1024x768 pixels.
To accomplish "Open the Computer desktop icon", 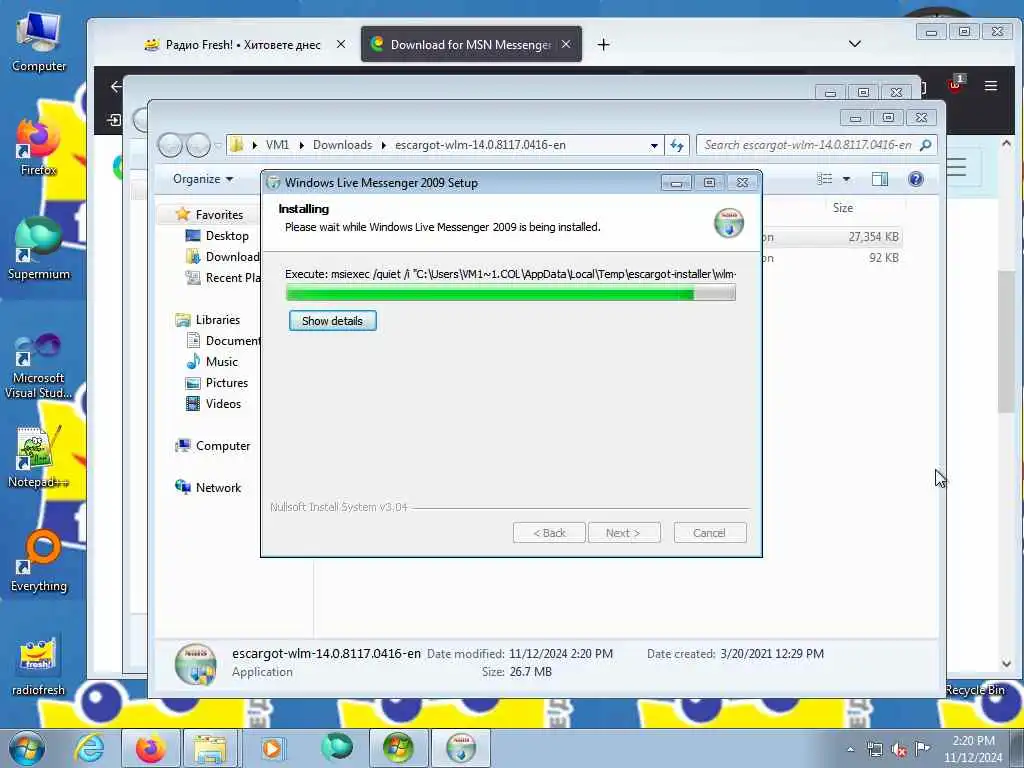I will coord(39,42).
